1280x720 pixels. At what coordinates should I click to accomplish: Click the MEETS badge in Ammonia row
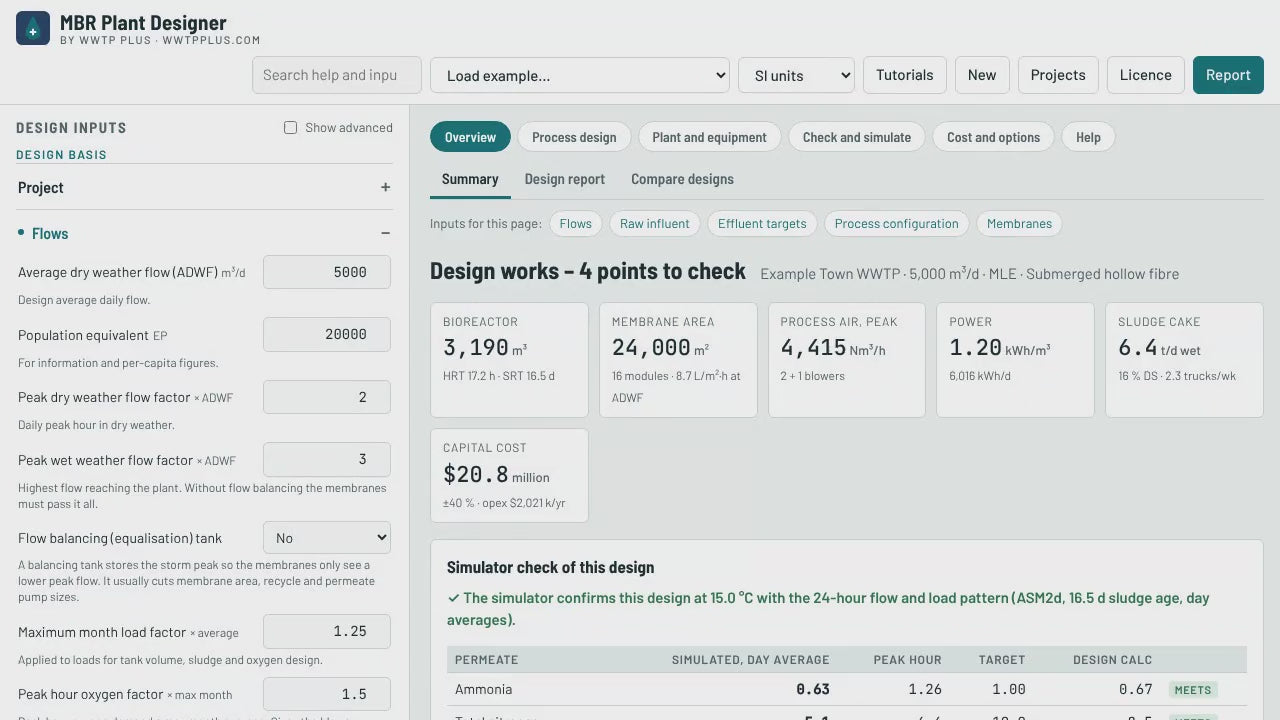click(x=1193, y=690)
